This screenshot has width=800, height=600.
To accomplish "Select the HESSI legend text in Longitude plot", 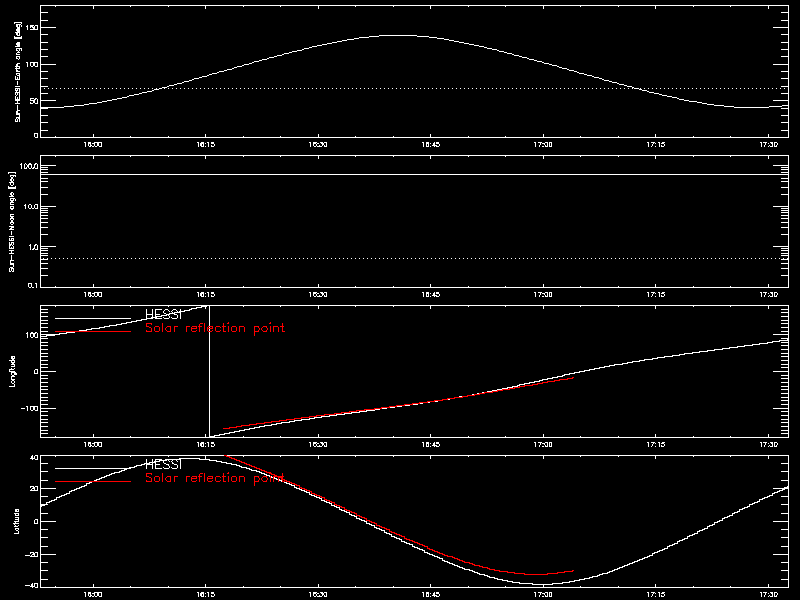I will [x=163, y=314].
